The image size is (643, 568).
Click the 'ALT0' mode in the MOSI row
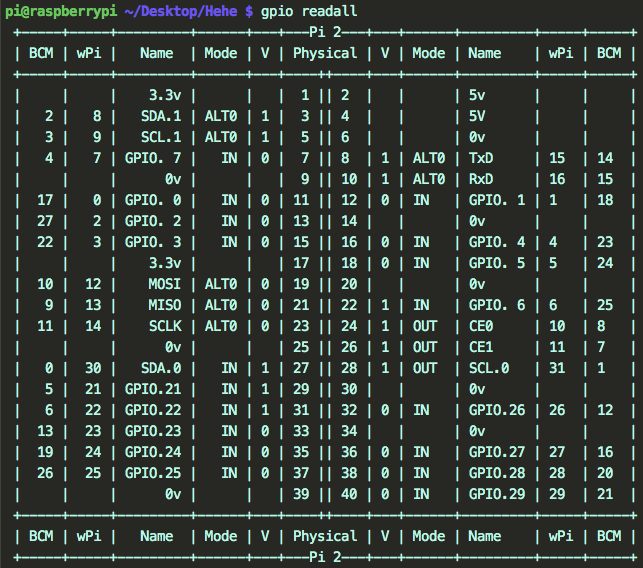(221, 284)
